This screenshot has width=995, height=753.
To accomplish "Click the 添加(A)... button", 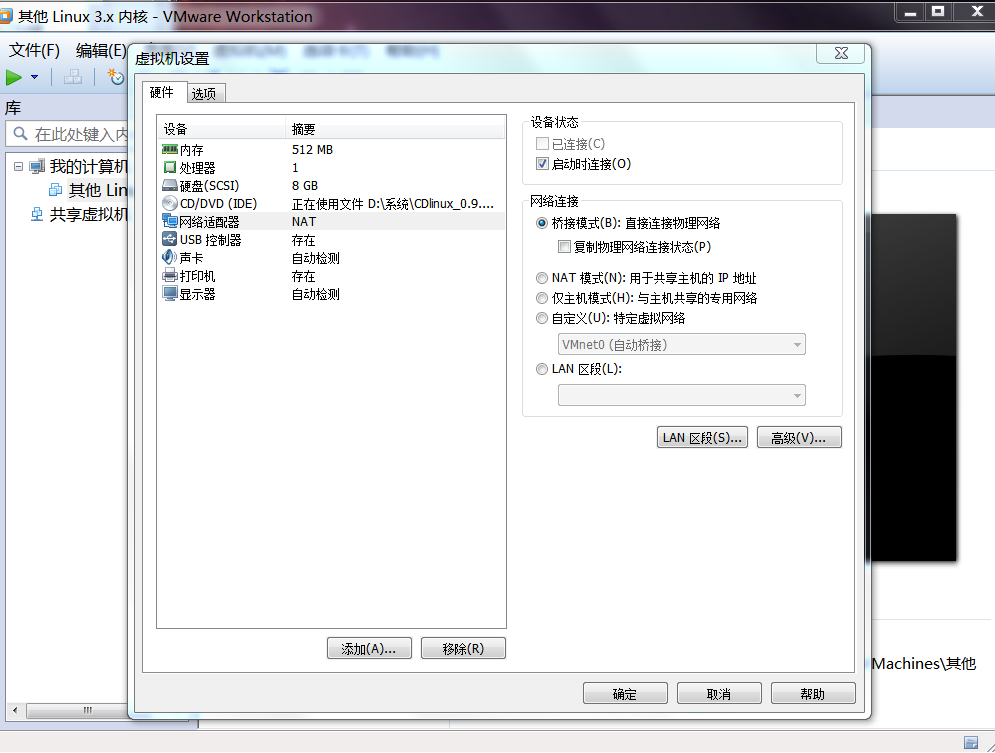I will click(x=369, y=648).
